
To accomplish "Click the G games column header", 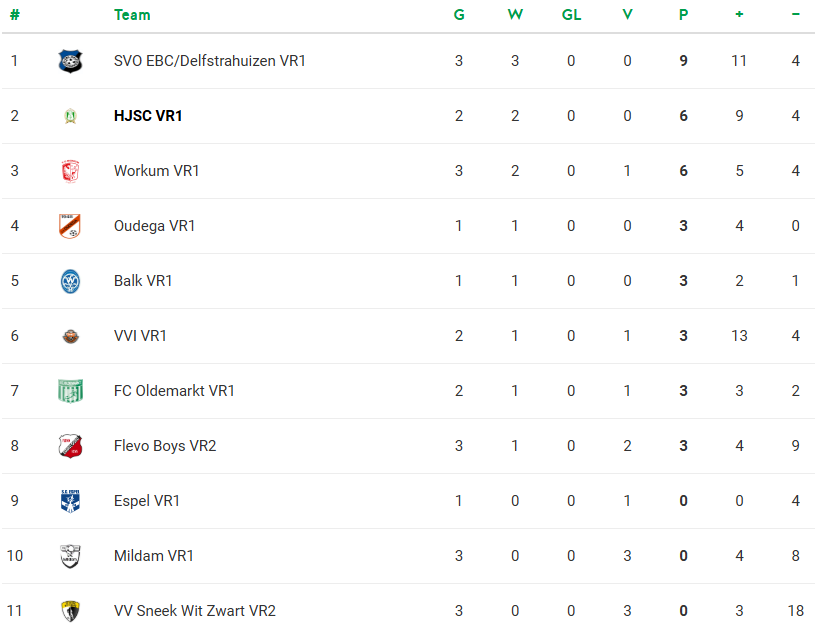I will tap(459, 15).
